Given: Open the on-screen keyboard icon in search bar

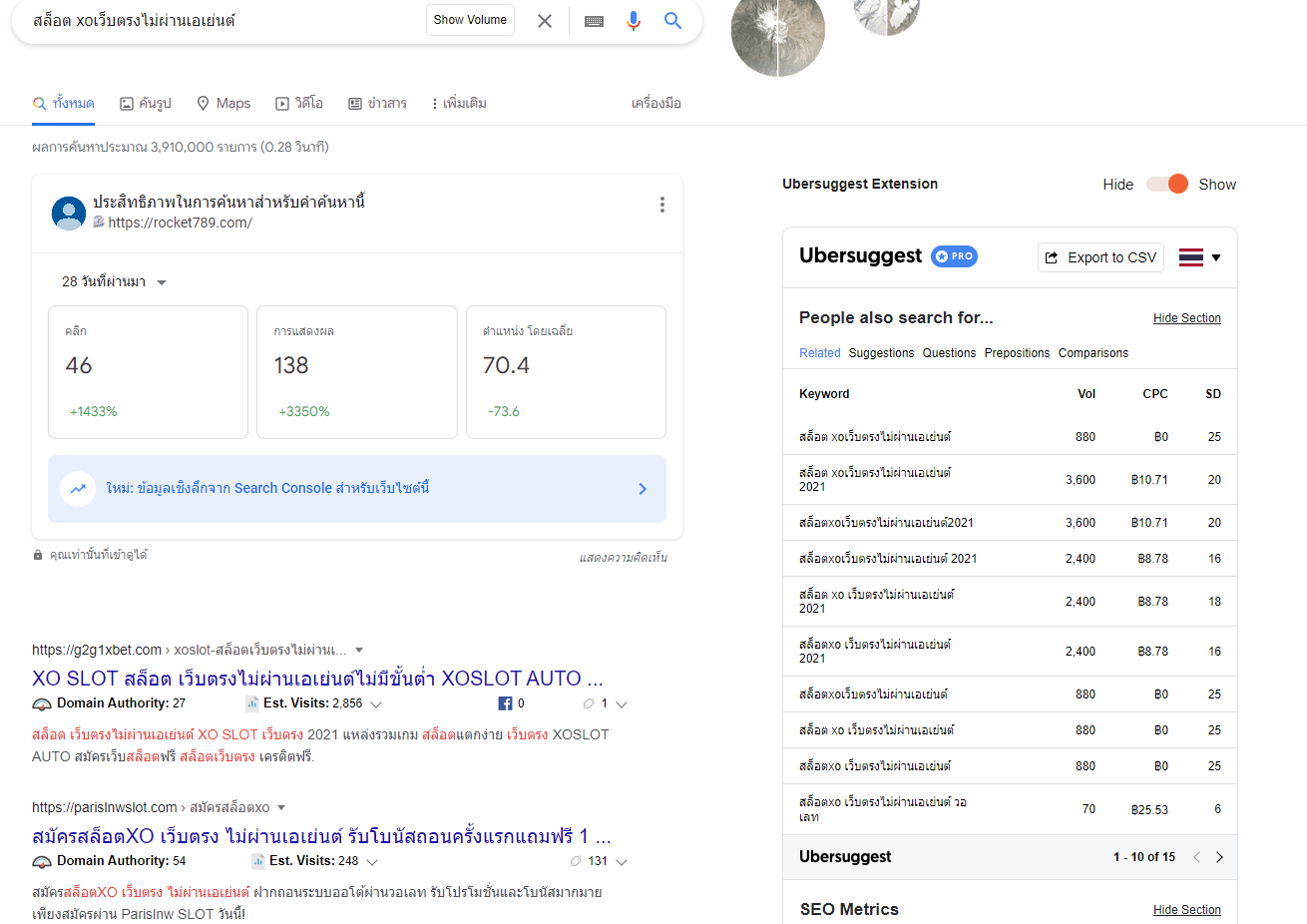Looking at the screenshot, I should pyautogui.click(x=594, y=21).
